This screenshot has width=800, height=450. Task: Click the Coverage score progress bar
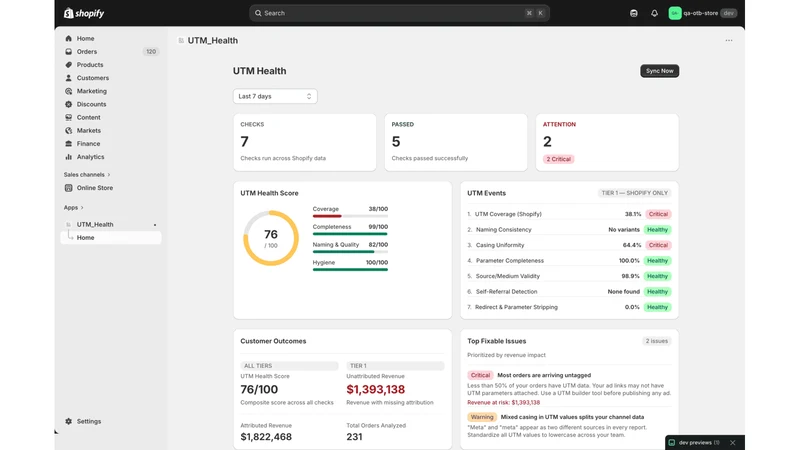350,216
